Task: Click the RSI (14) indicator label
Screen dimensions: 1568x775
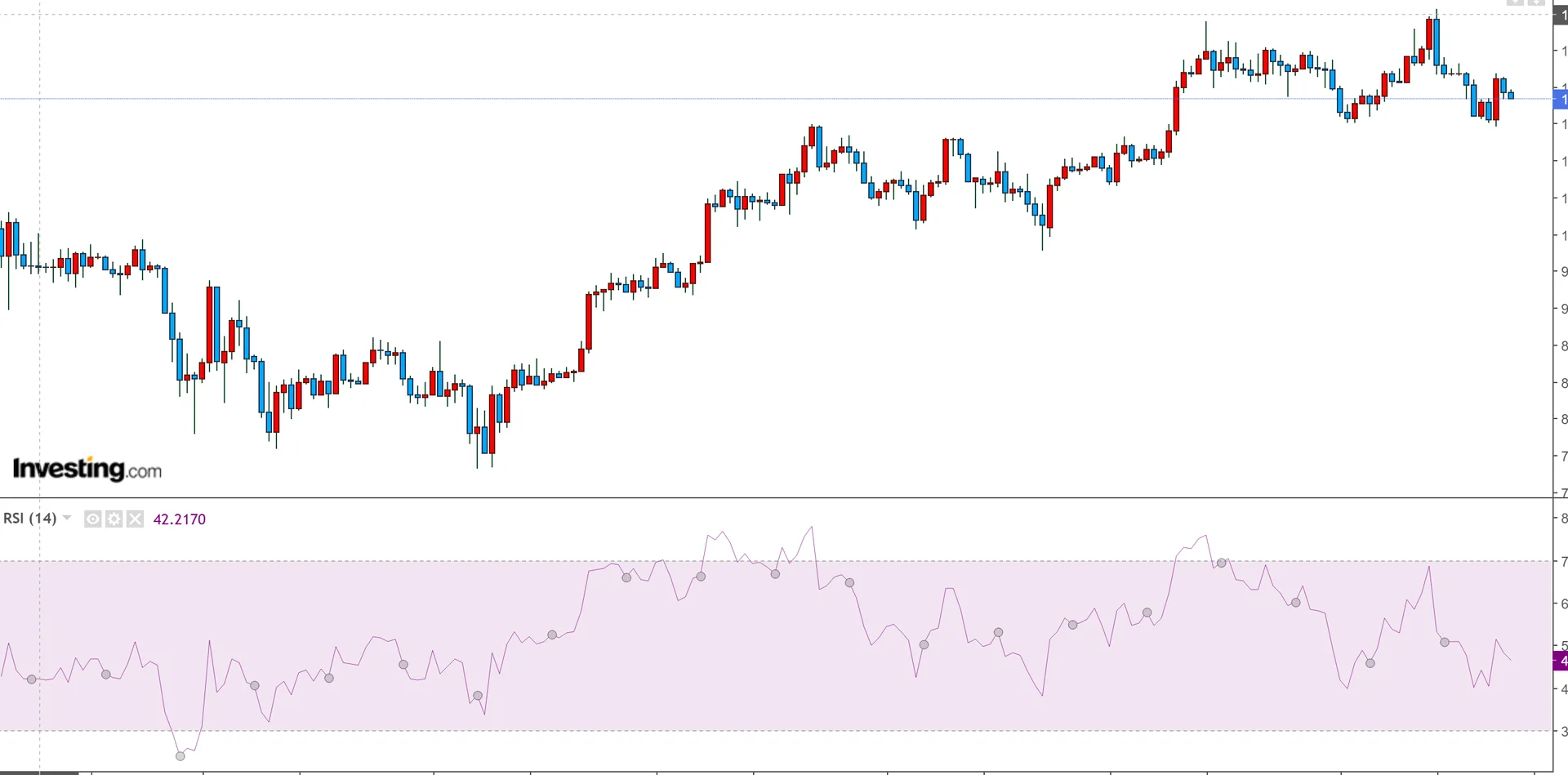Action: pos(29,519)
